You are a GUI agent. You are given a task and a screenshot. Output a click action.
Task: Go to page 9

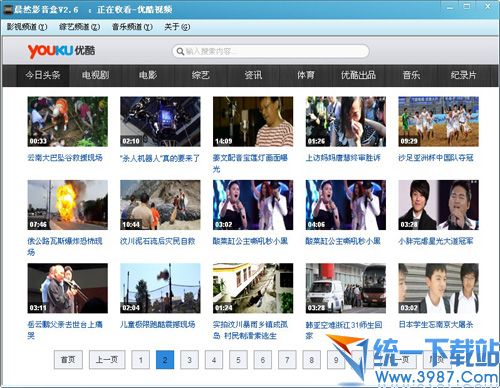[x=336, y=360]
